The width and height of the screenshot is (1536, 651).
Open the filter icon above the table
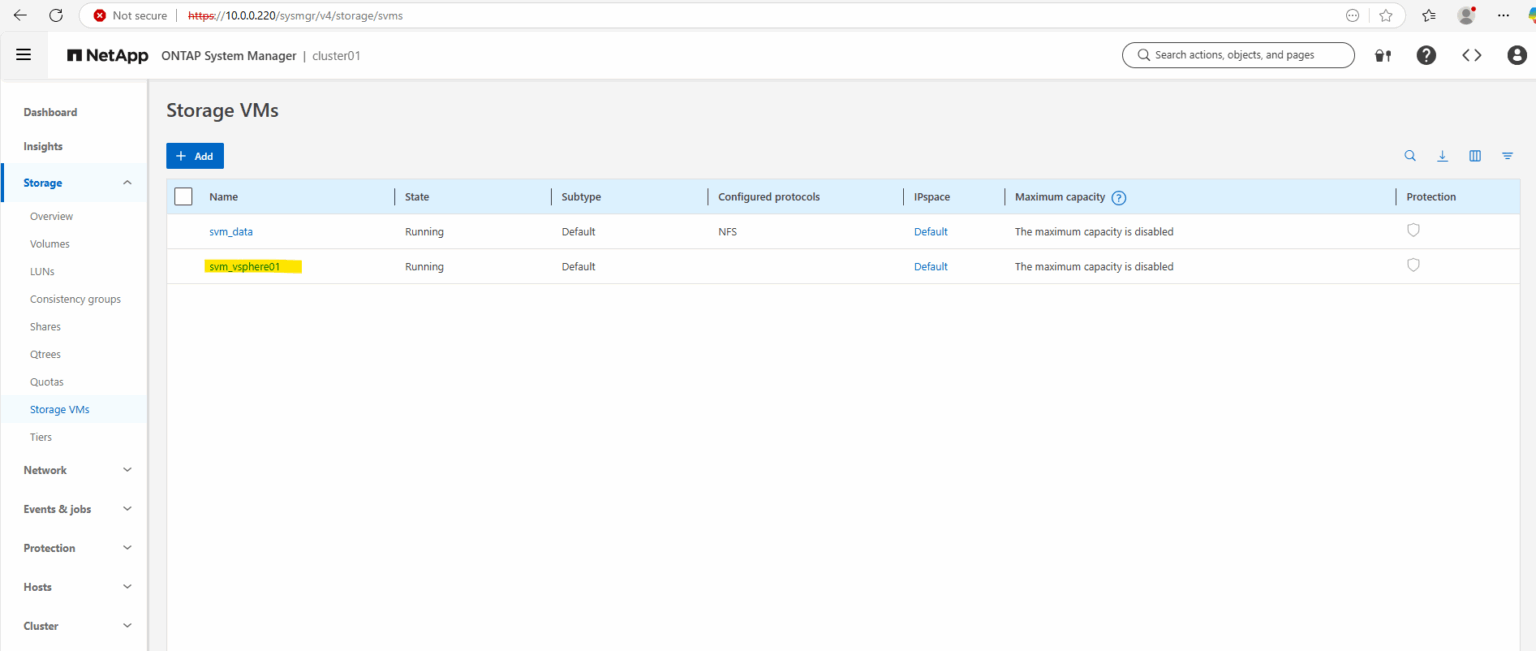[x=1507, y=155]
